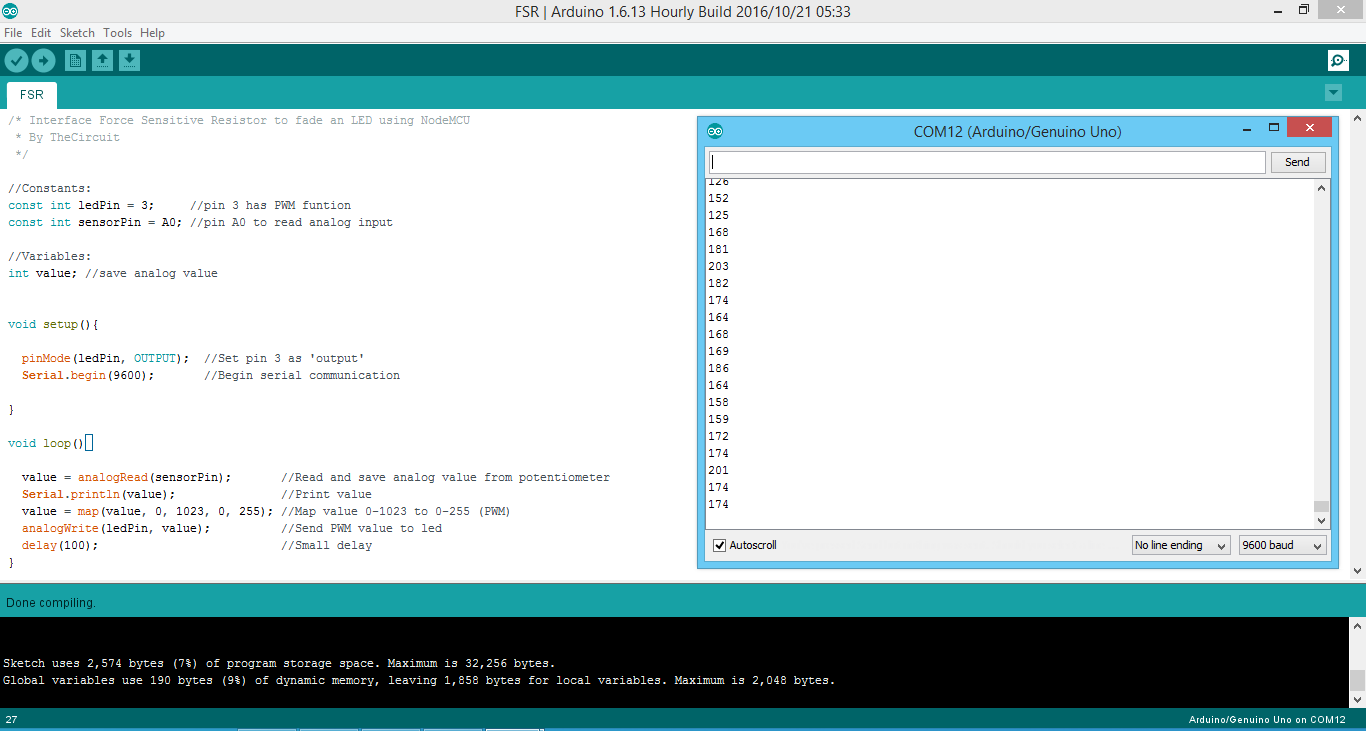Image resolution: width=1366 pixels, height=731 pixels.
Task: Click serial monitor scrollbar up arrow
Action: [x=1321, y=188]
